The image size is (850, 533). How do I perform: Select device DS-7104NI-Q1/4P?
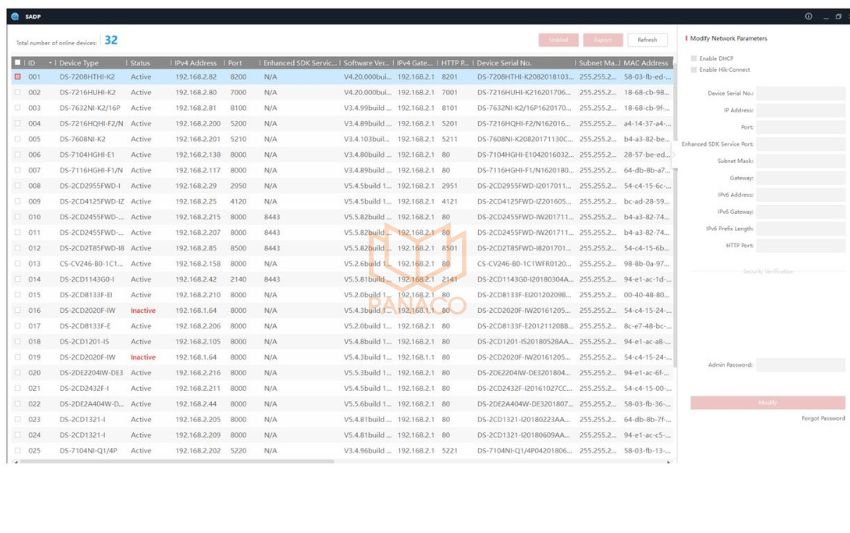[x=342, y=451]
